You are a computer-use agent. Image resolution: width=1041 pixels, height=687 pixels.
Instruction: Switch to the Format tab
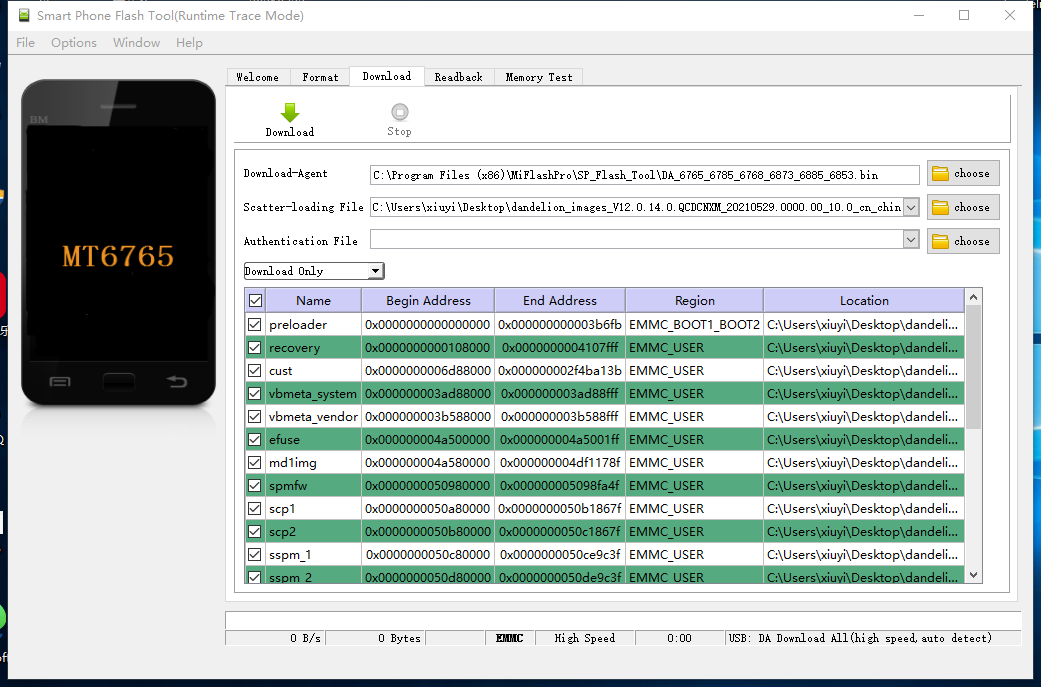(320, 77)
